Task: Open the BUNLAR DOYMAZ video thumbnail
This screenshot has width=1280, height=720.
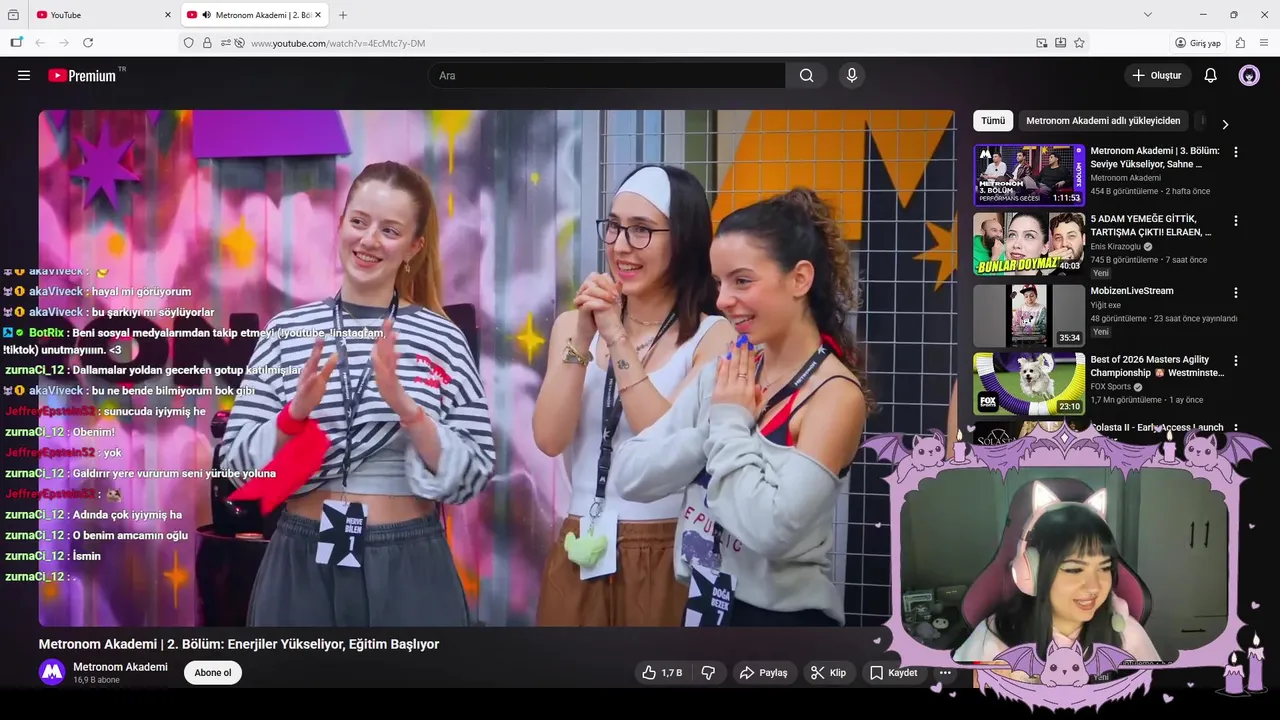Action: click(x=1029, y=243)
